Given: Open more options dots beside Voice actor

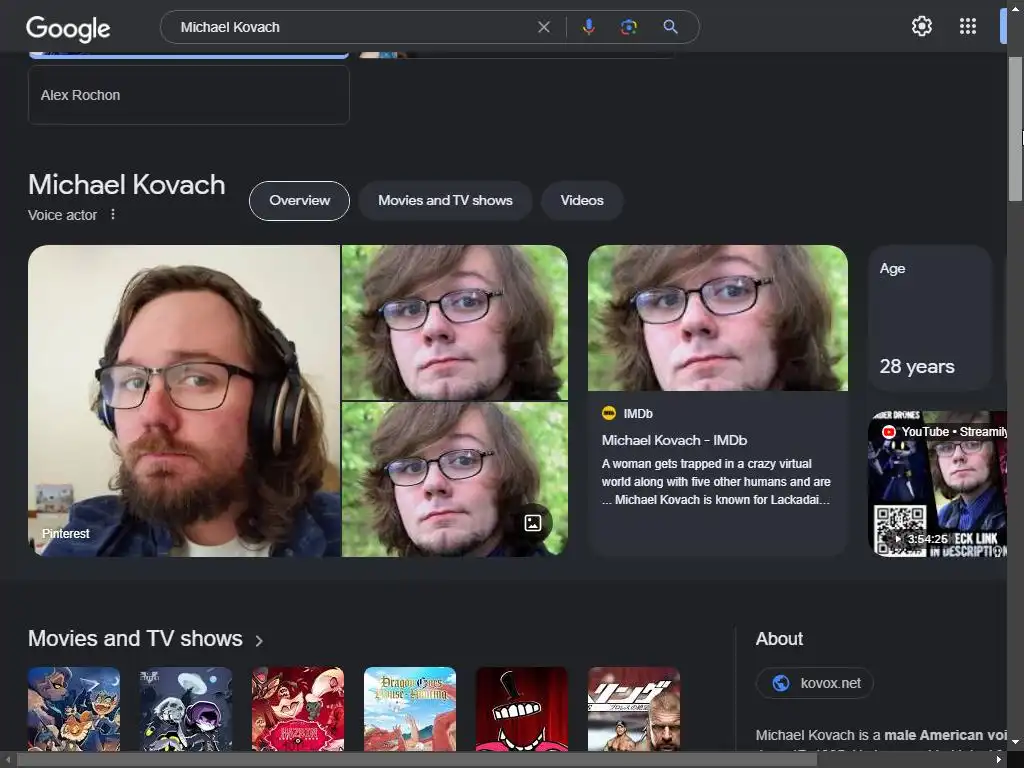Looking at the screenshot, I should 113,214.
